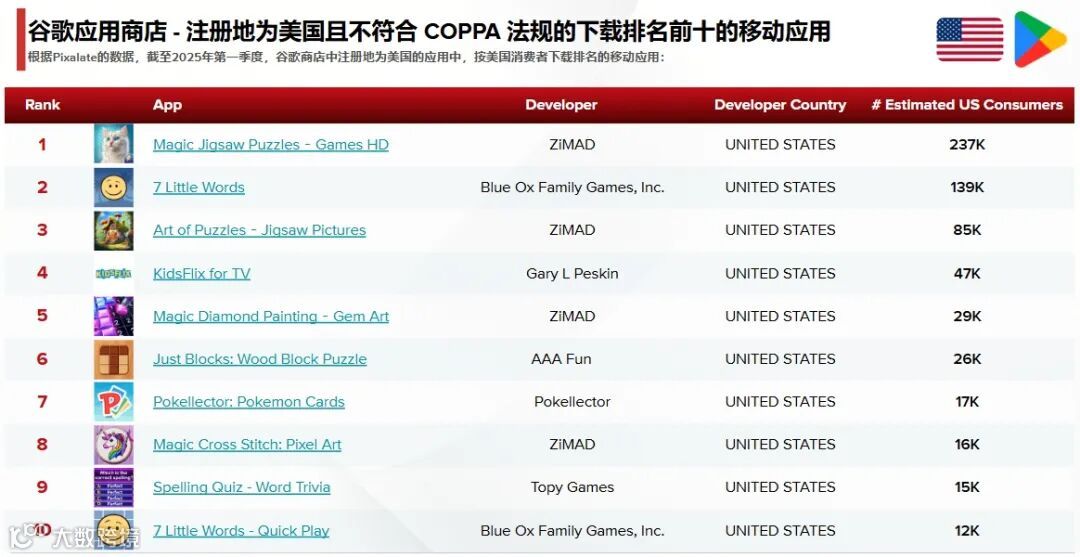This screenshot has width=1080, height=557.
Task: Click UNITED STATES in the Spelling Quiz row
Action: coord(780,487)
